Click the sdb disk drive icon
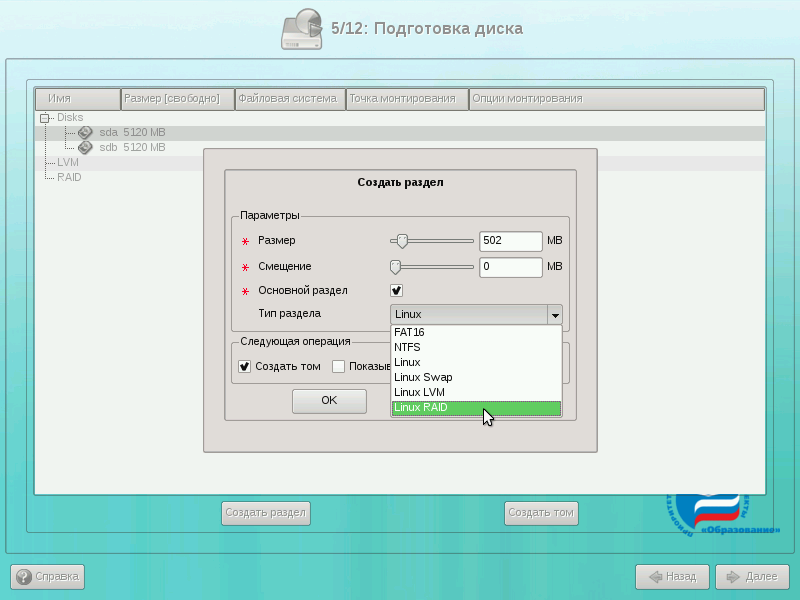 (x=85, y=147)
